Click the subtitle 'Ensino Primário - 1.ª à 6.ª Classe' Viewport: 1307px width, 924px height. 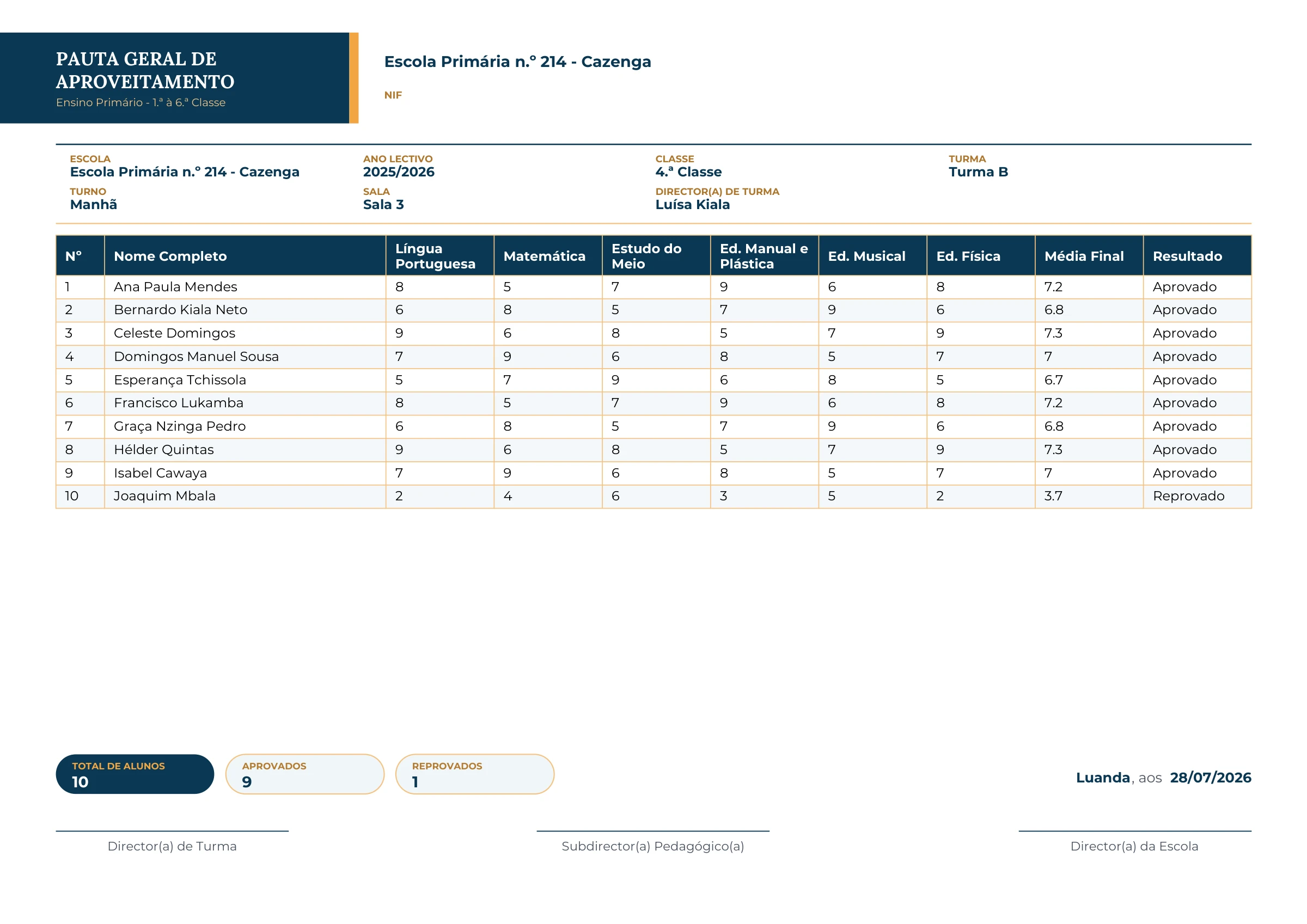click(x=141, y=102)
